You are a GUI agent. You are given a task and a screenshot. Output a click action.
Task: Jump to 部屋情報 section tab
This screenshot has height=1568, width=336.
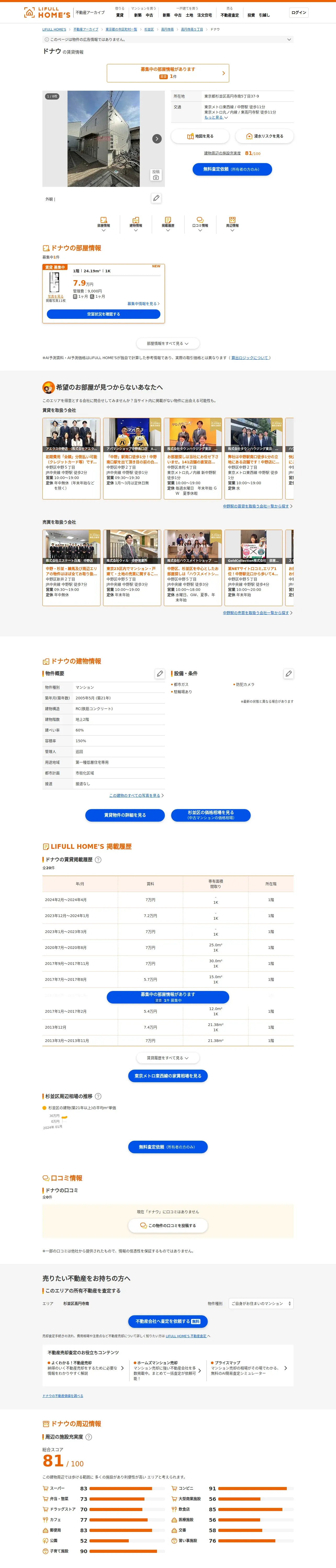[x=104, y=224]
